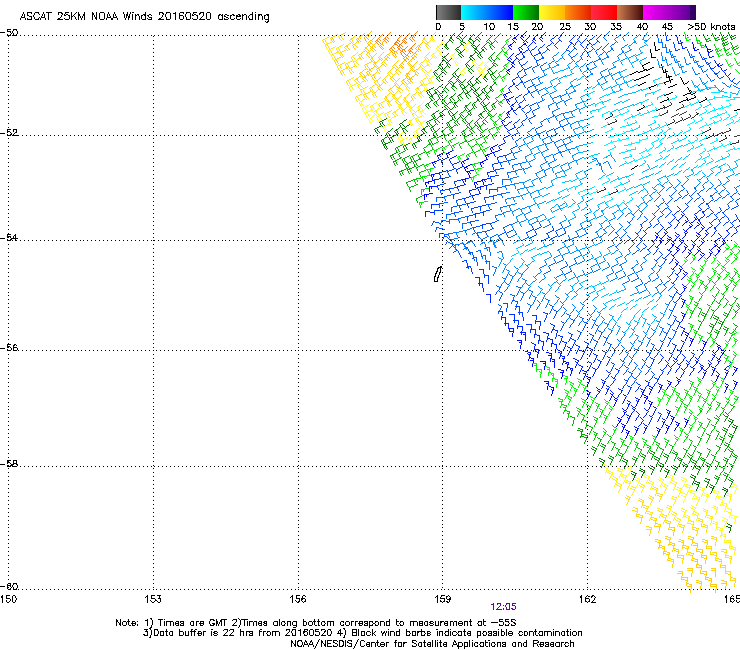Click the -50 latitude axis label

9,33
